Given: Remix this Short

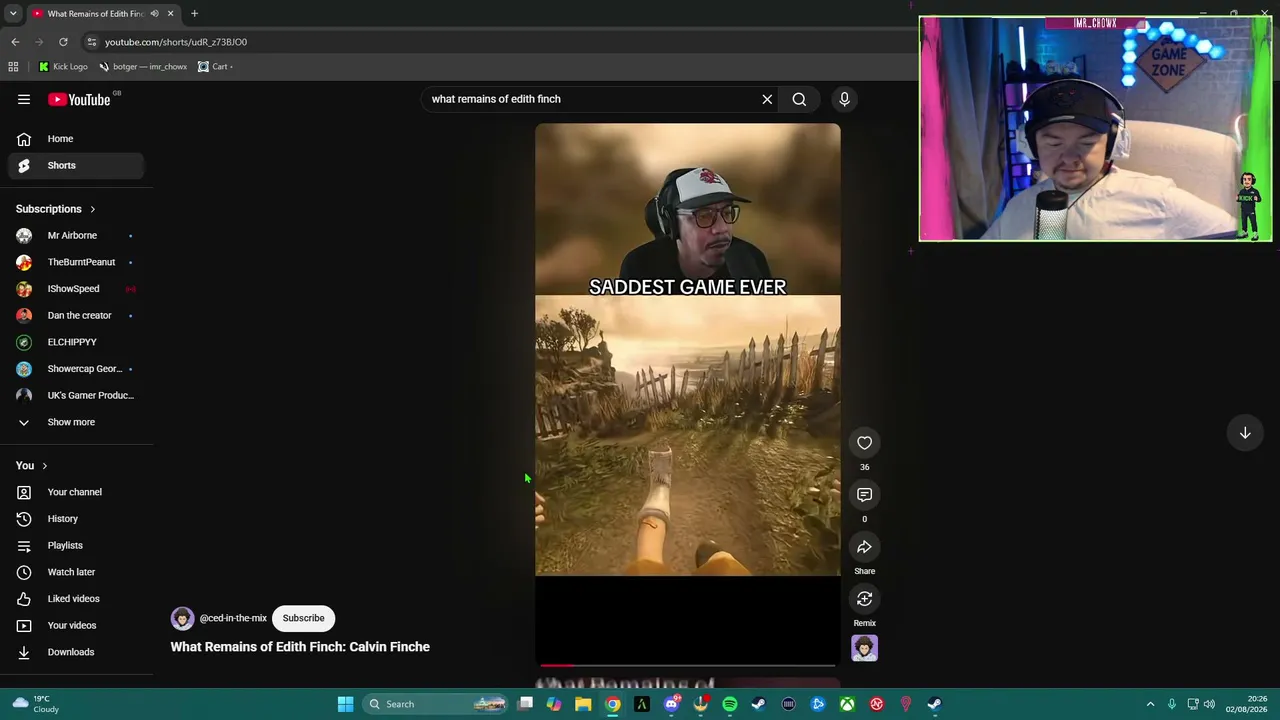Looking at the screenshot, I should click(x=864, y=599).
